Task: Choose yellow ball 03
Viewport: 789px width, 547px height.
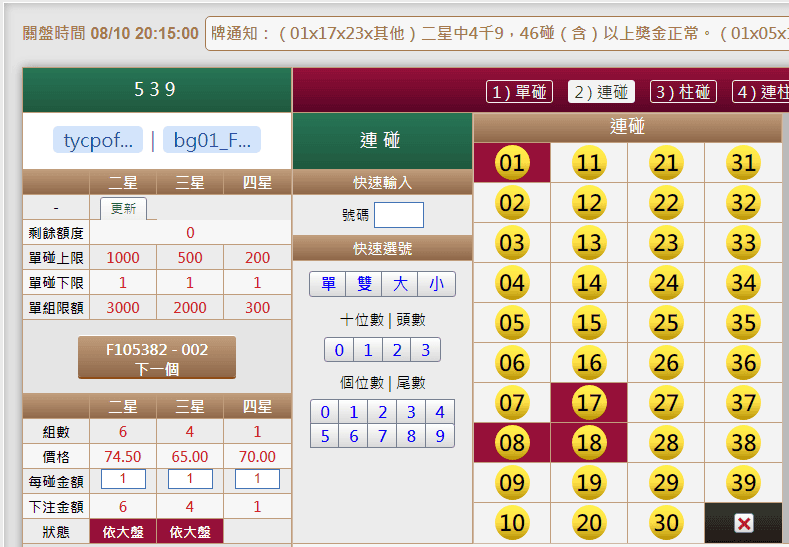Action: pos(512,243)
